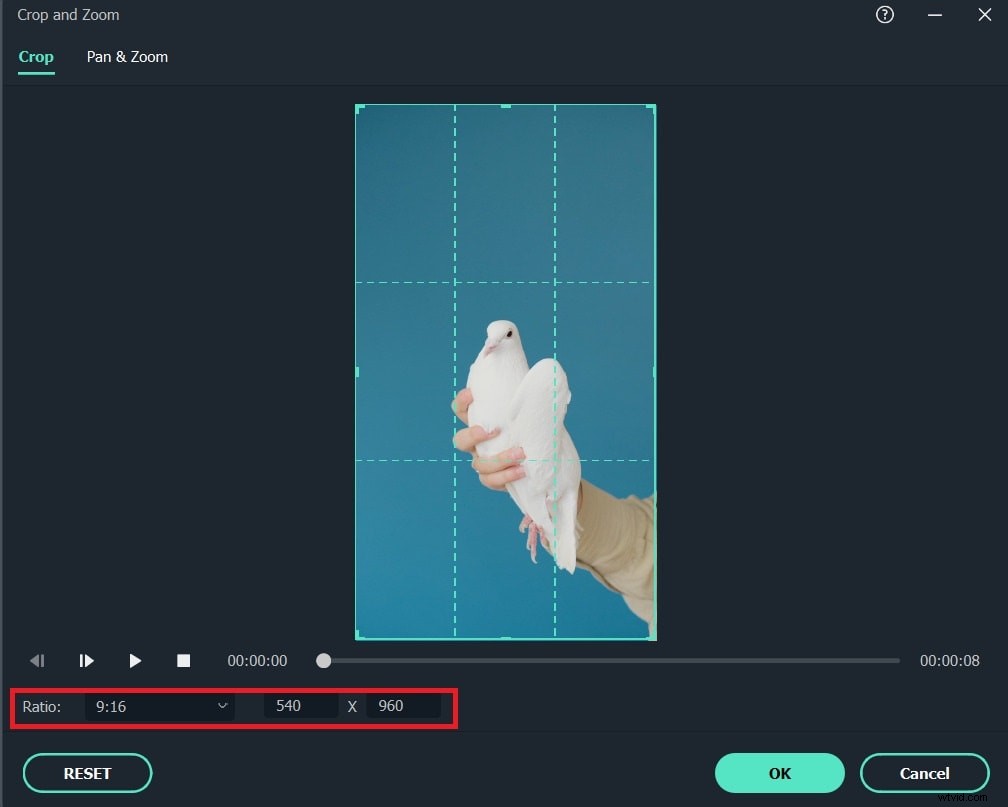Expand the aspect ratio chevron
This screenshot has width=1008, height=807.
[x=222, y=706]
